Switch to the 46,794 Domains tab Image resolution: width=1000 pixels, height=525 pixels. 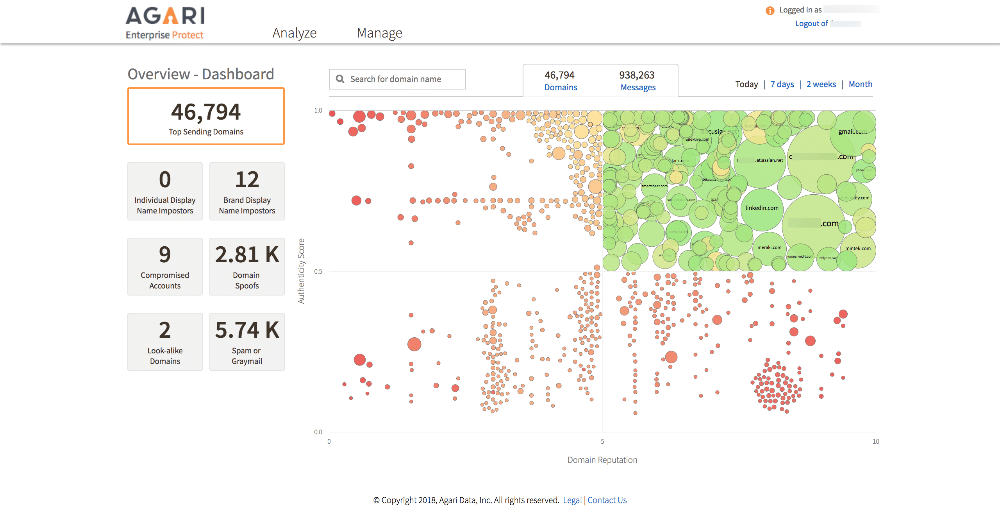coord(560,80)
